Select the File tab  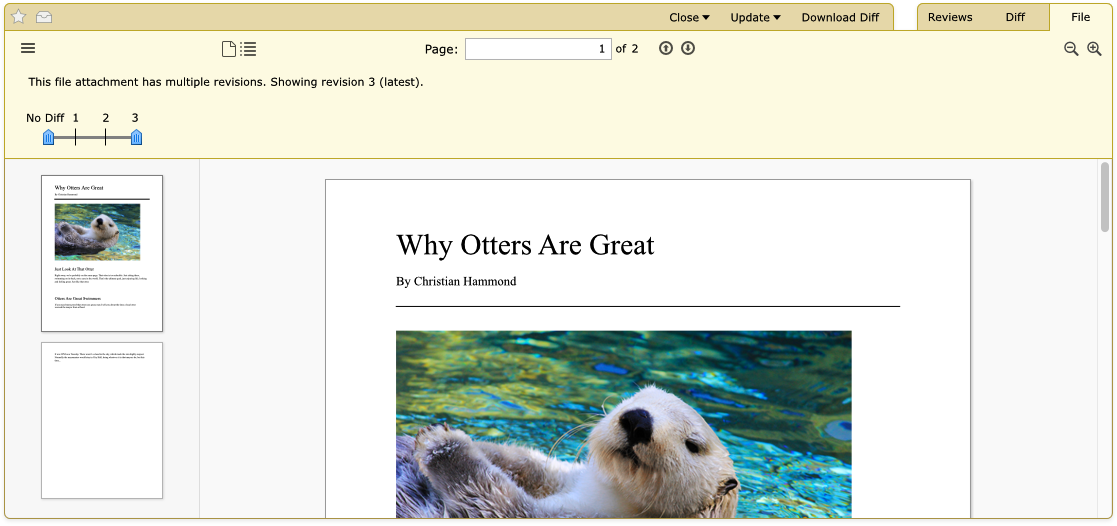(x=1080, y=17)
